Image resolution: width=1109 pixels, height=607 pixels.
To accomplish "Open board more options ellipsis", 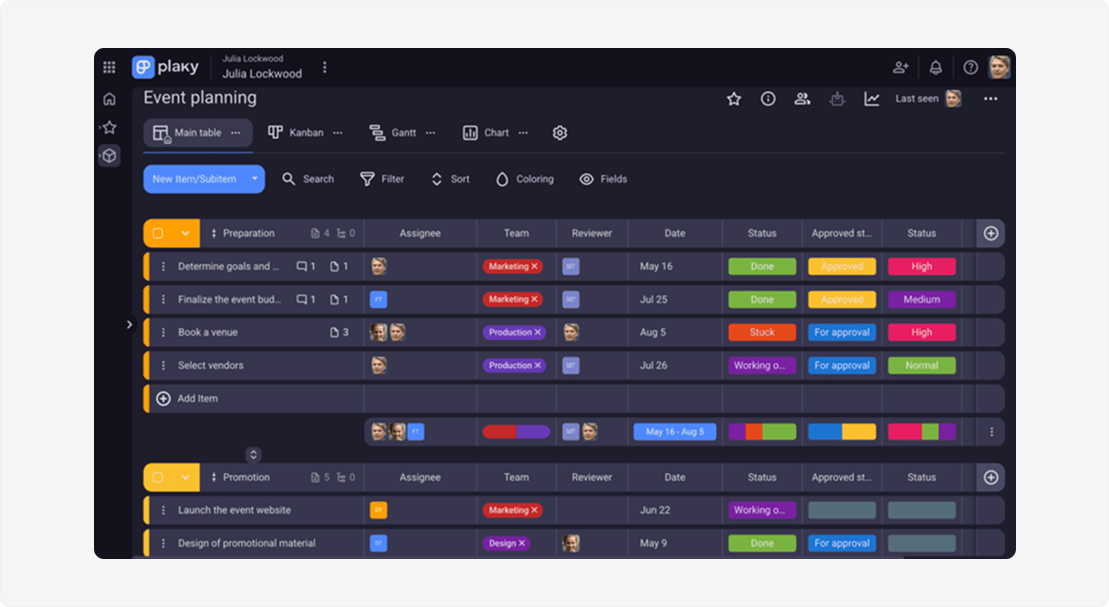I will coord(990,99).
